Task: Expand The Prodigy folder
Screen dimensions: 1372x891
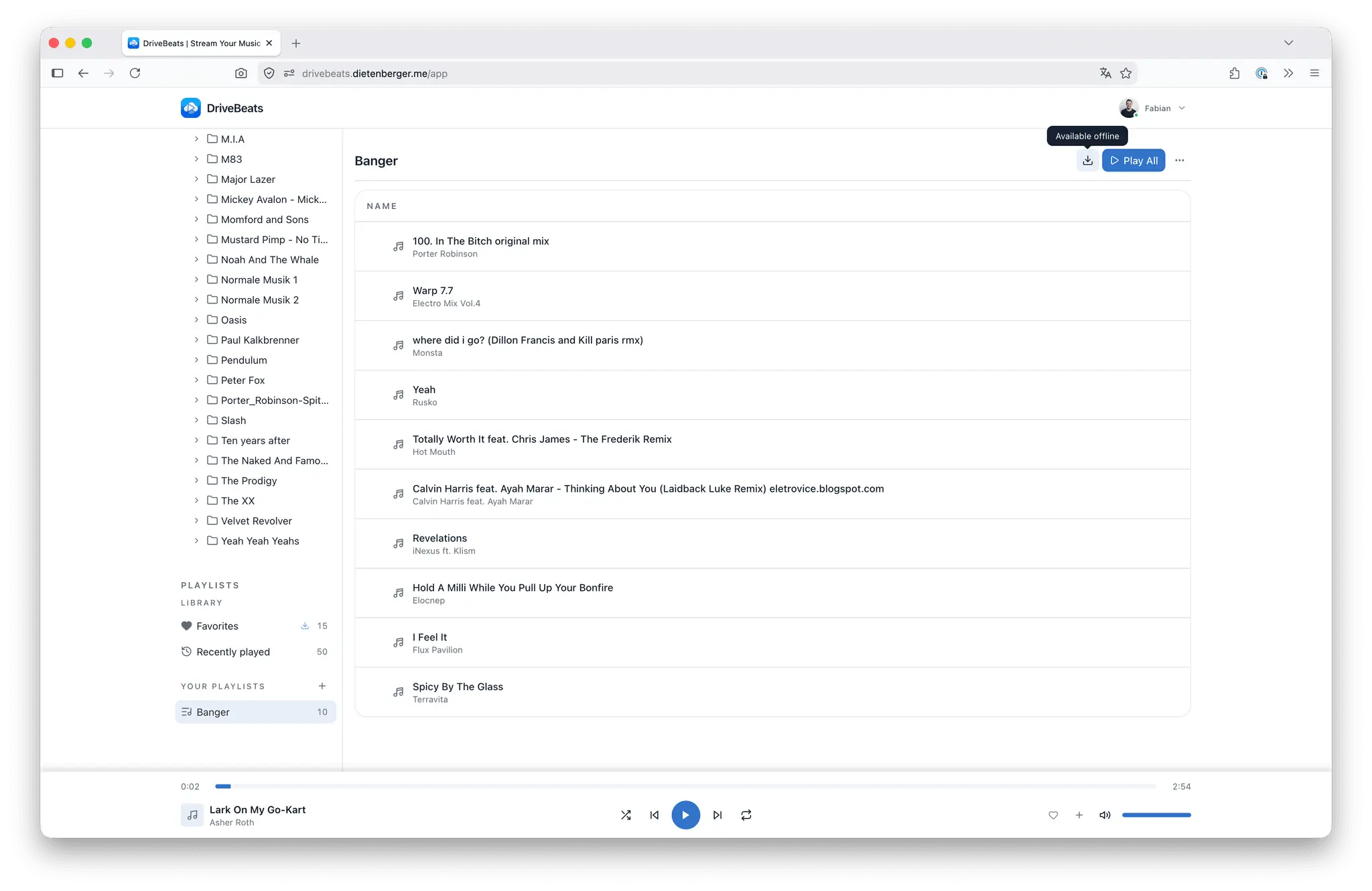Action: [196, 480]
